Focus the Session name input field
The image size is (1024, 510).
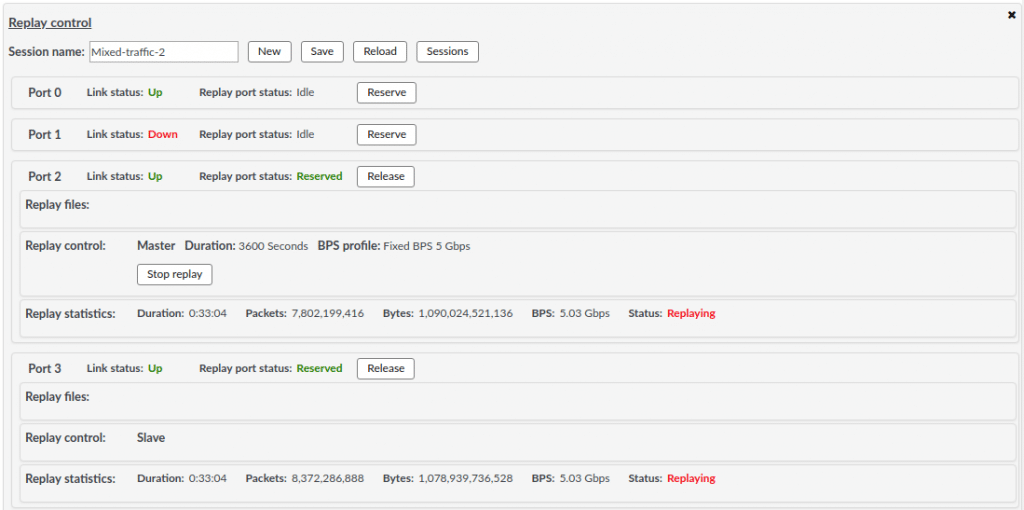coord(163,52)
